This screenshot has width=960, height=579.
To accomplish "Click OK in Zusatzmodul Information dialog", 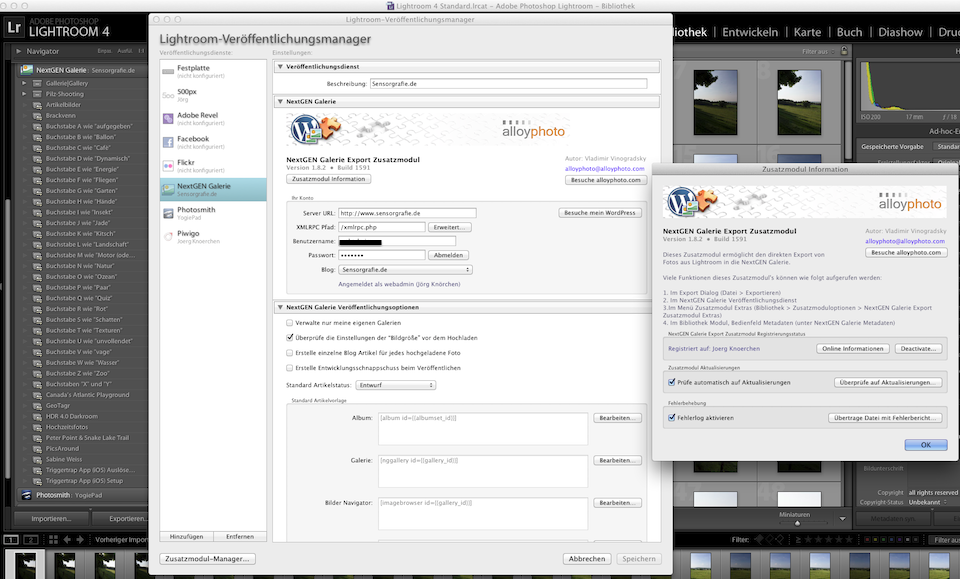I will (x=926, y=445).
